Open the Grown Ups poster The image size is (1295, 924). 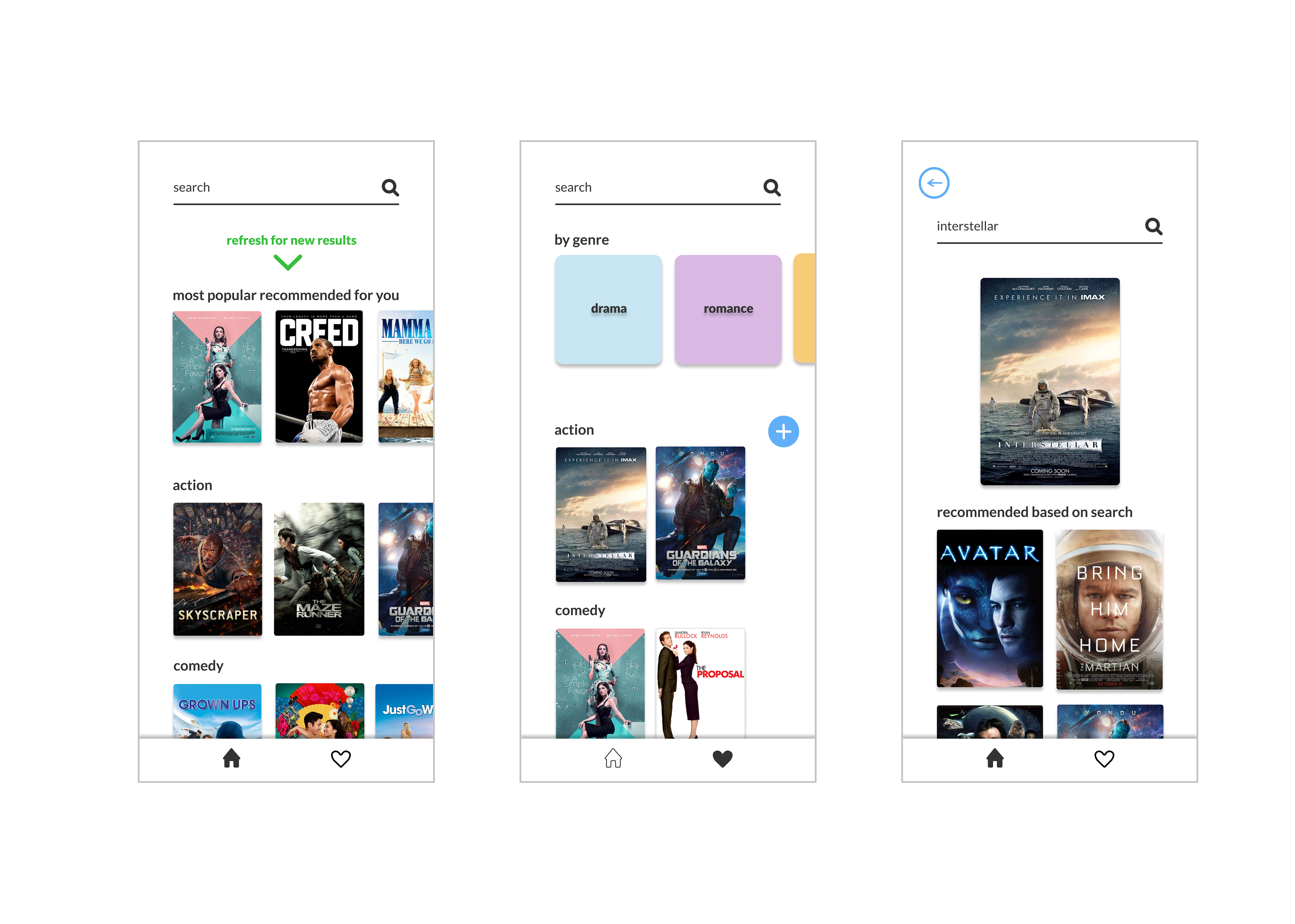tap(218, 711)
